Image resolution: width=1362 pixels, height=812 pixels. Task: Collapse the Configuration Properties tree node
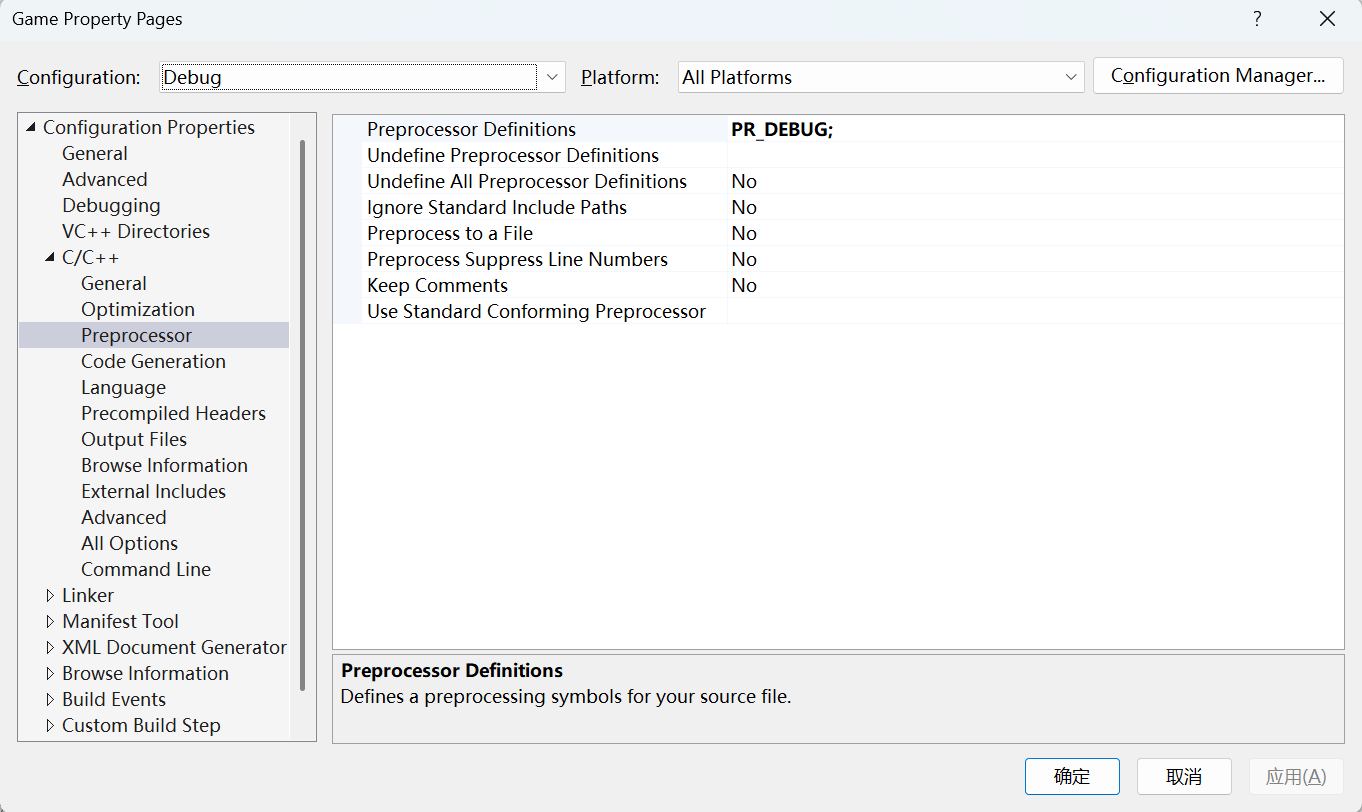click(x=31, y=127)
